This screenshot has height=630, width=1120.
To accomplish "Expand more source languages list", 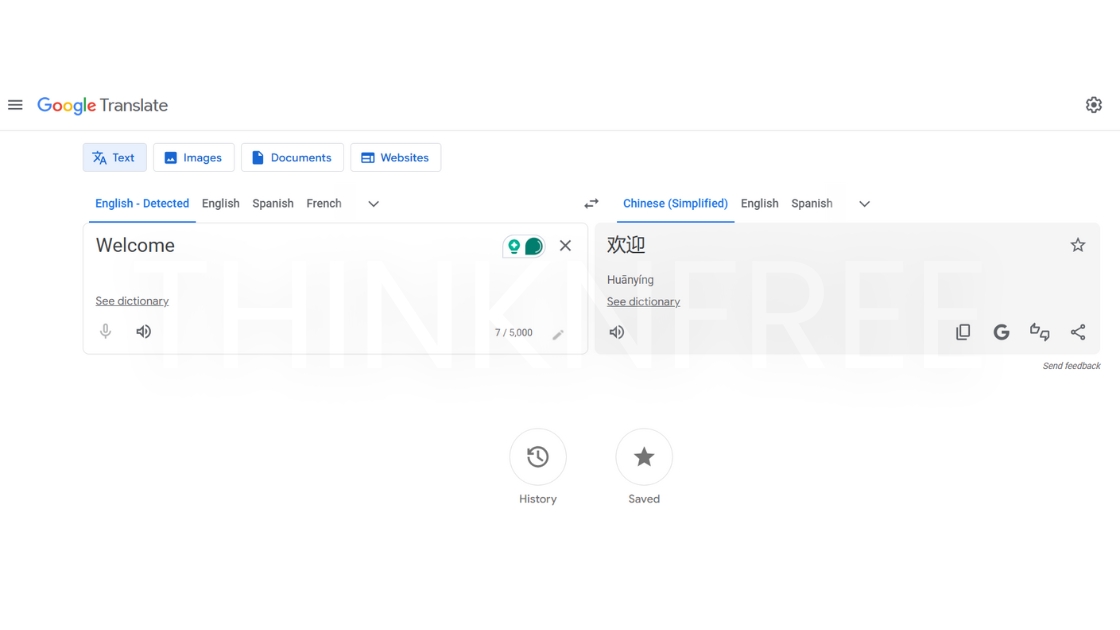I will point(374,204).
